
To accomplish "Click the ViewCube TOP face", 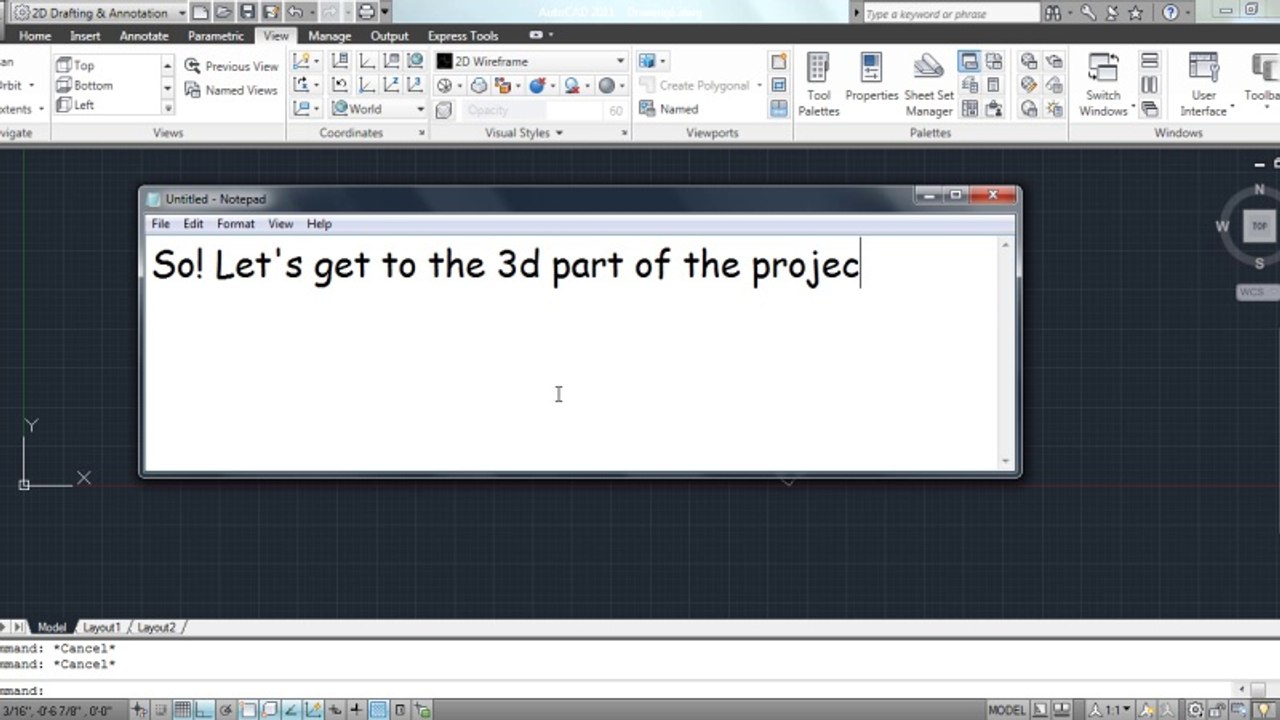I will [1260, 226].
